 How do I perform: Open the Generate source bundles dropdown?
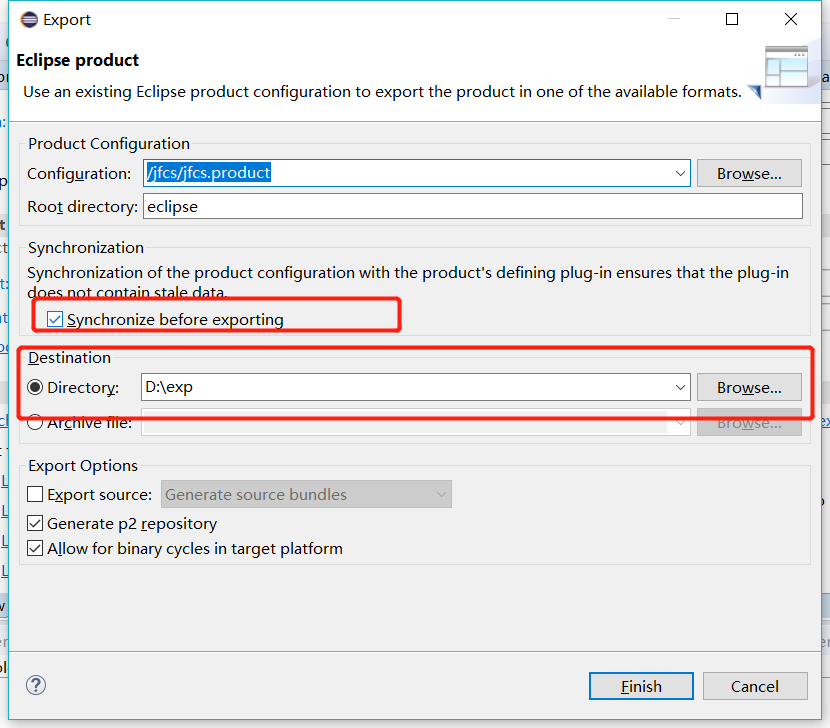(306, 494)
